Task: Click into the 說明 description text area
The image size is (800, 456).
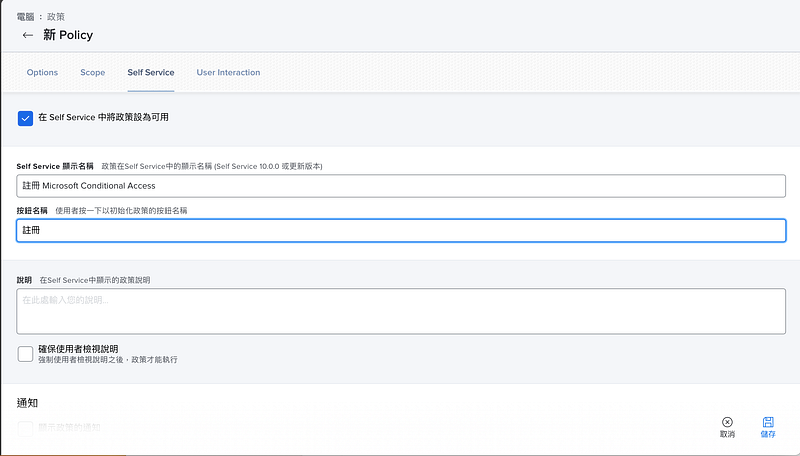Action: (x=400, y=310)
